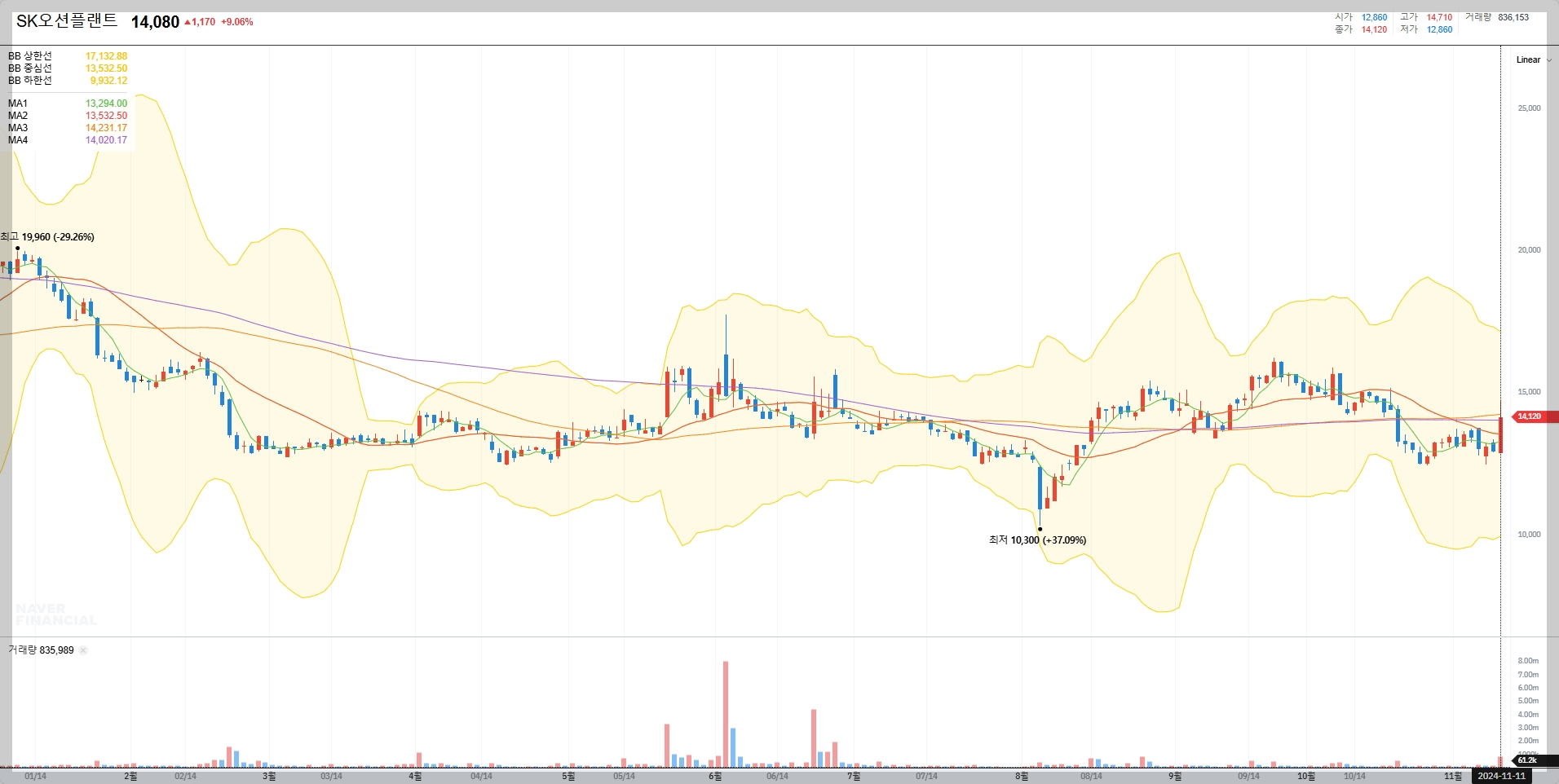
Task: Click the 최저 10,300 low annotation
Action: 1037,540
